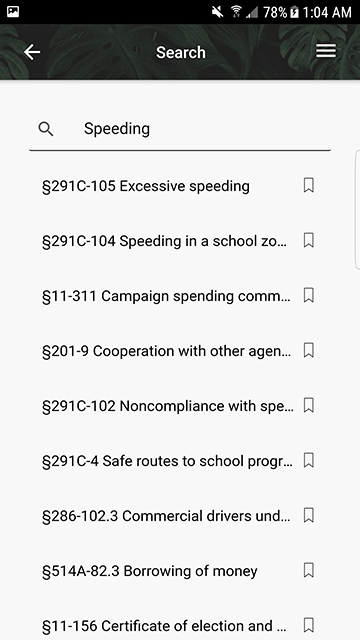Toggle bookmark for §291C-102 Noncompliance result

(x=309, y=405)
